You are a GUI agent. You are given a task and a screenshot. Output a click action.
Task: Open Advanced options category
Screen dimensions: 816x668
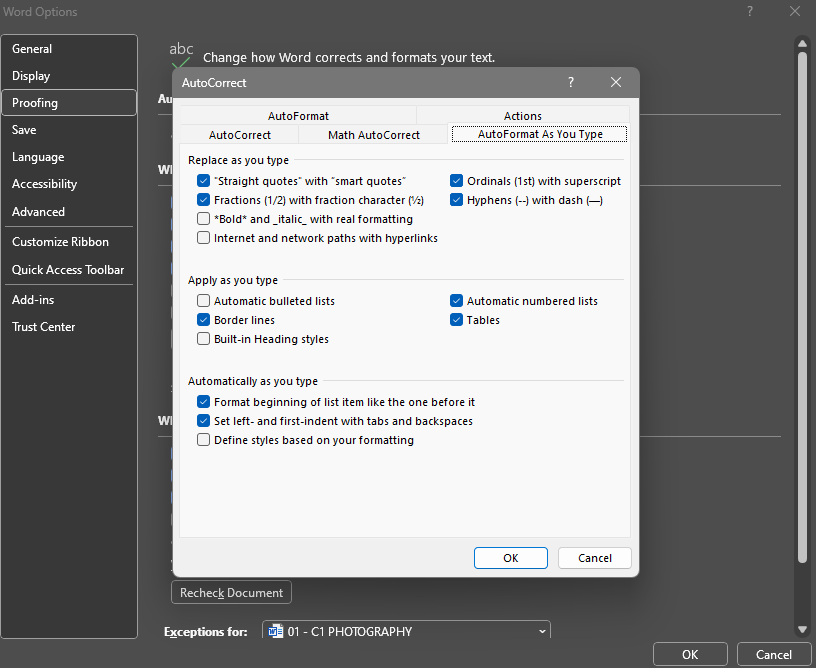[x=69, y=211]
